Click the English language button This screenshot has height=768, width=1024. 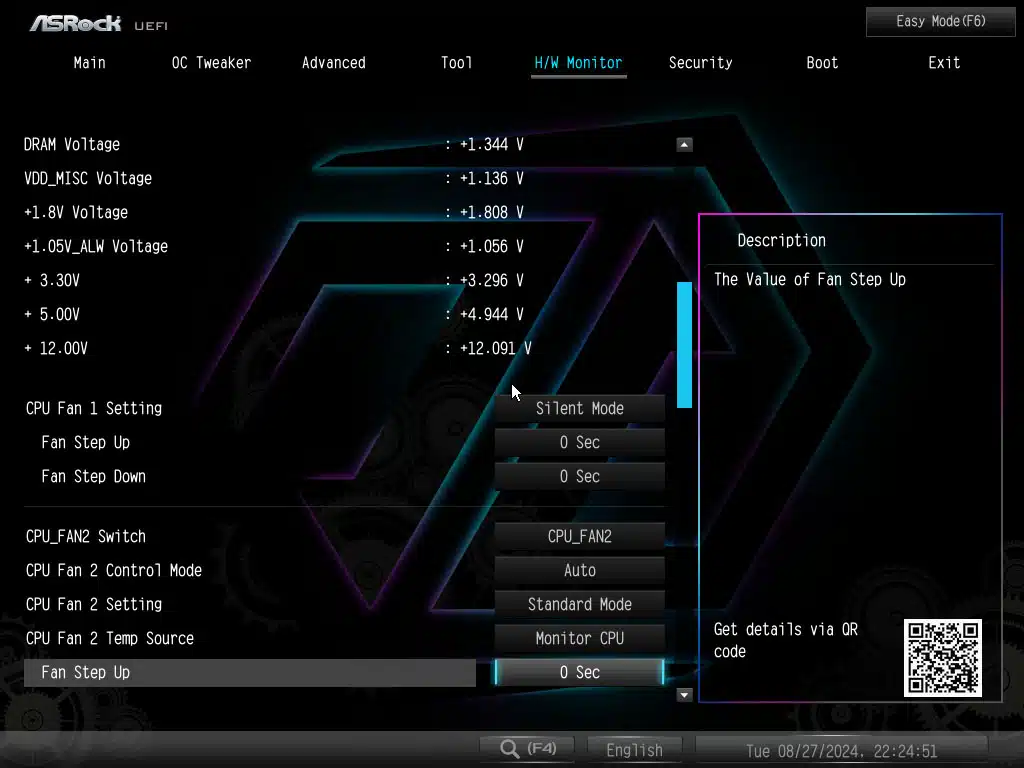pos(634,750)
